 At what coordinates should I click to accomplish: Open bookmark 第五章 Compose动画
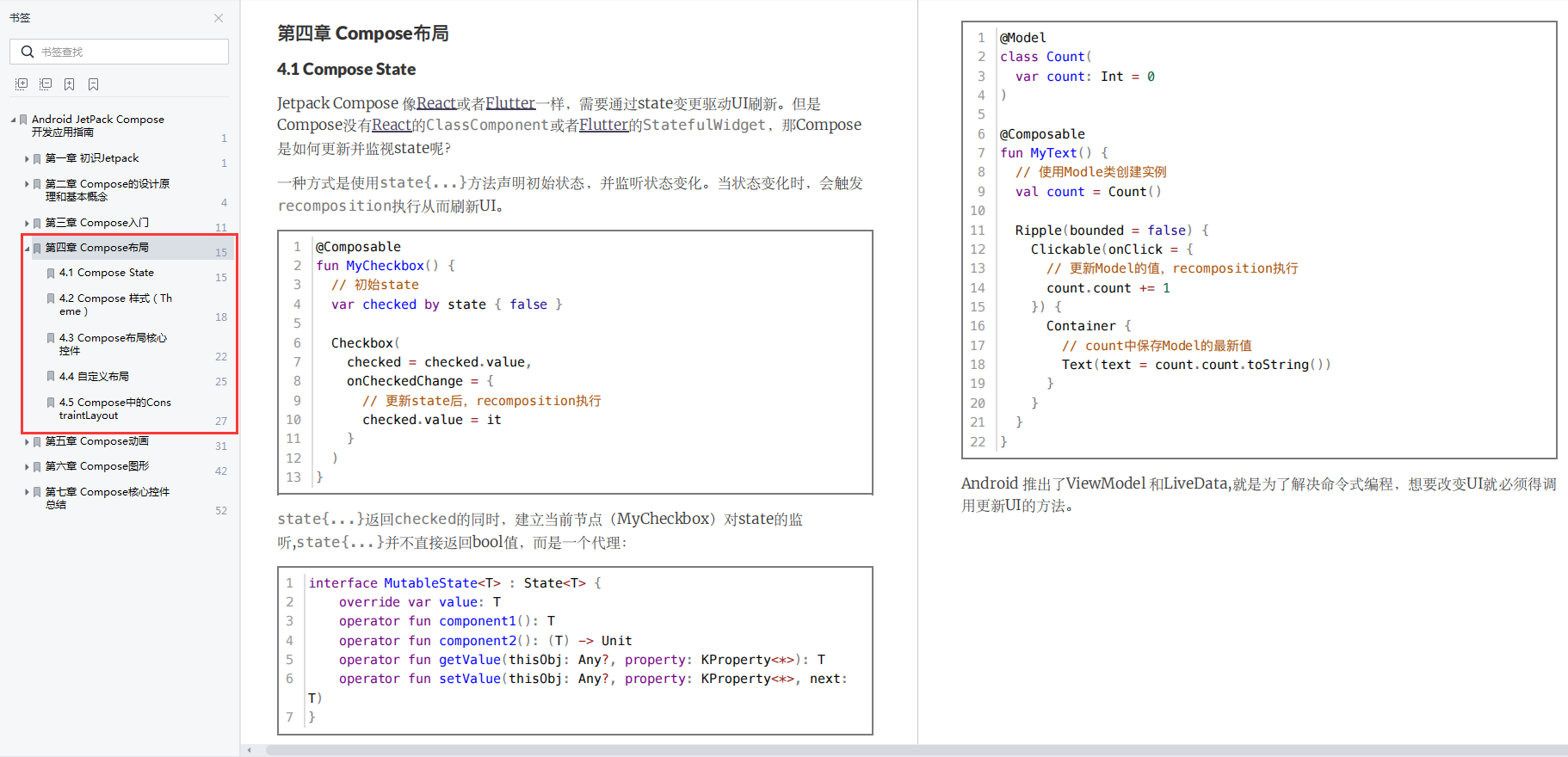point(97,441)
